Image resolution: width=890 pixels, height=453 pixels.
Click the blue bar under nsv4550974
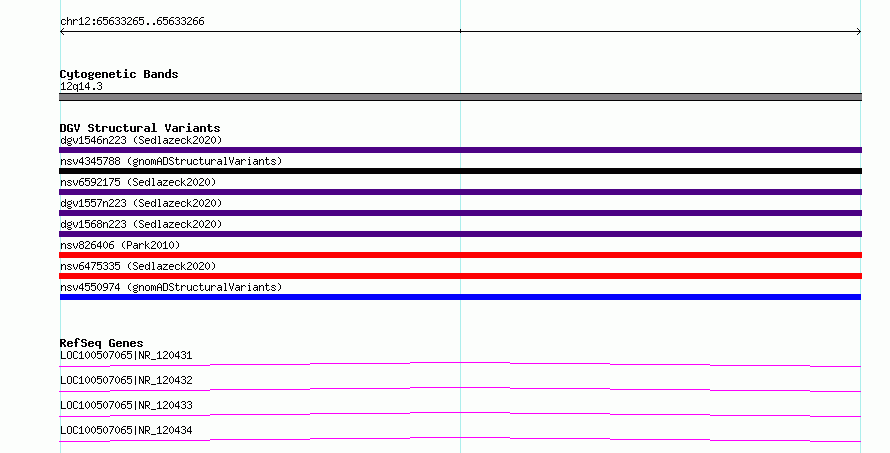(x=460, y=297)
